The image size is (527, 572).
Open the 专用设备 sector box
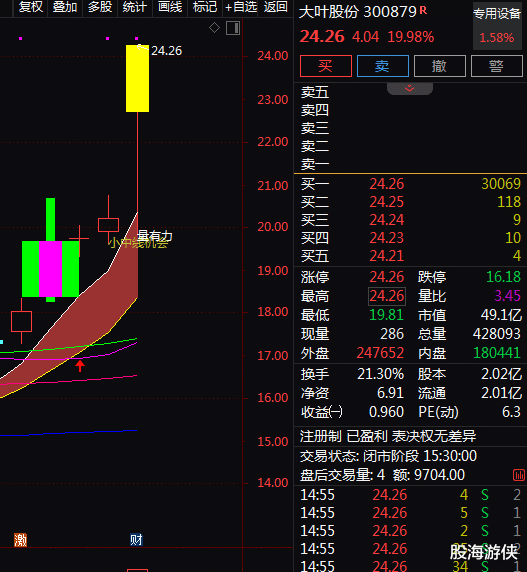point(497,26)
